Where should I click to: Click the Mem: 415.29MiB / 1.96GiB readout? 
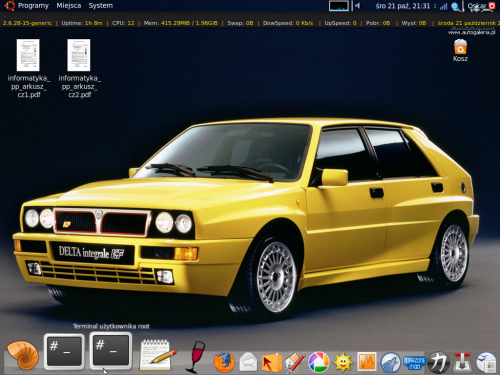180,23
